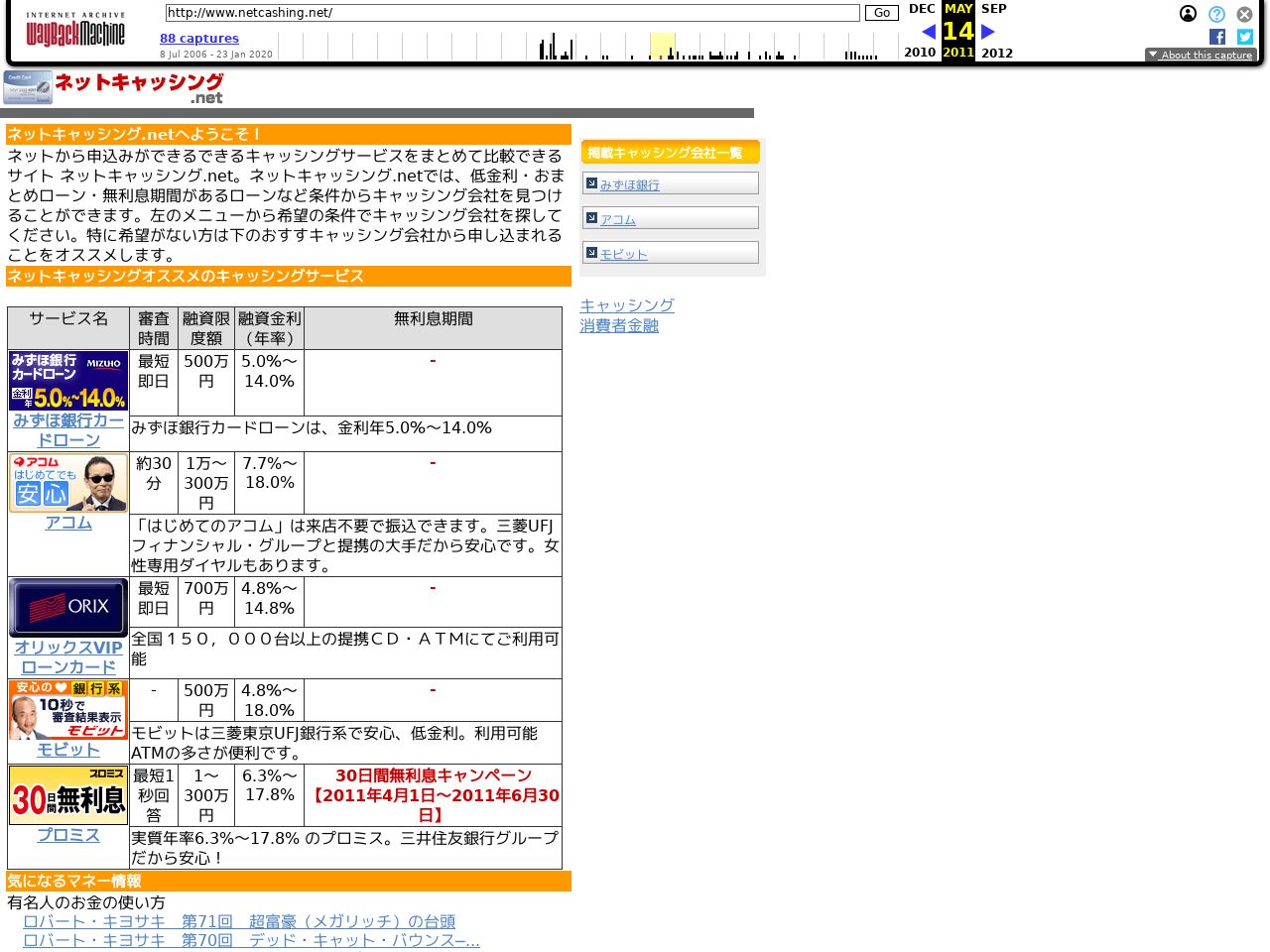Image resolution: width=1270 pixels, height=952 pixels.
Task: Close the Wayback toolbar
Action: tap(1244, 14)
